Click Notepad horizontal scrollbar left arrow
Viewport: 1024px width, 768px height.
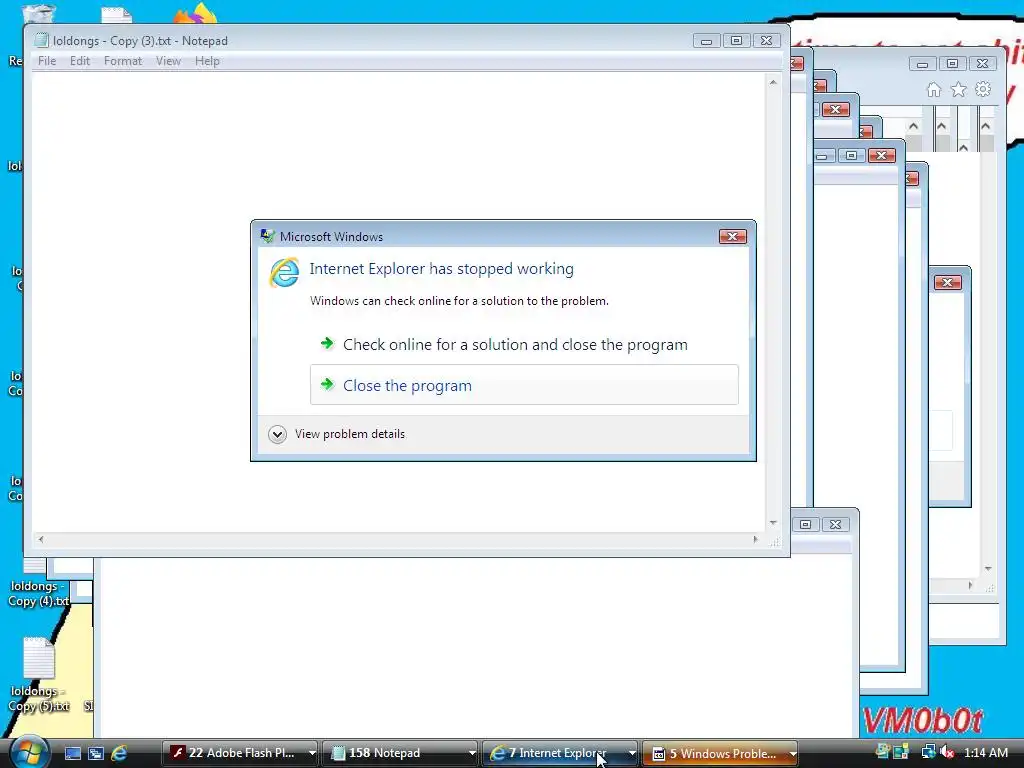pos(40,539)
